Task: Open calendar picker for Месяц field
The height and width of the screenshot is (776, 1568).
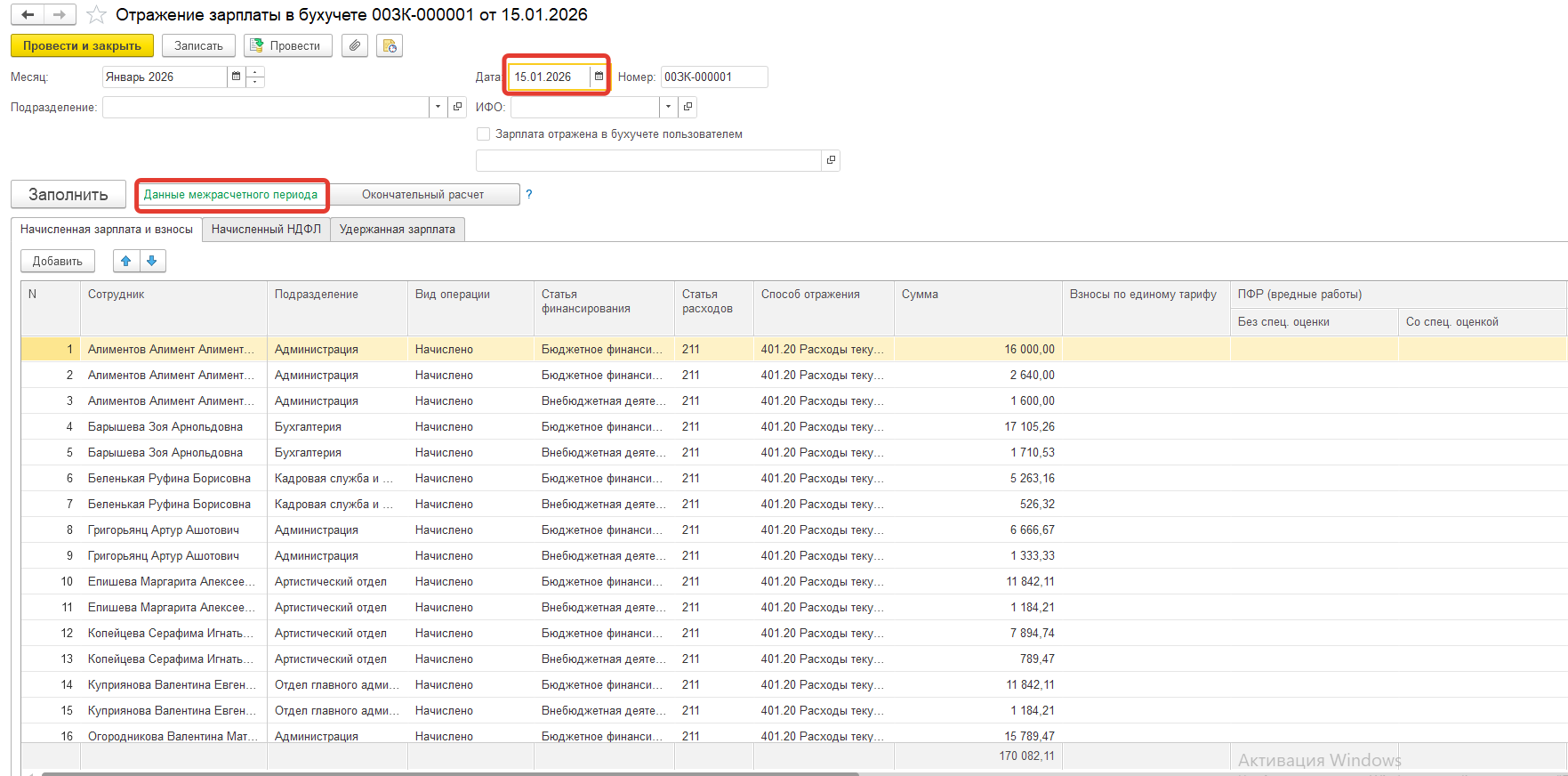Action: tap(236, 77)
